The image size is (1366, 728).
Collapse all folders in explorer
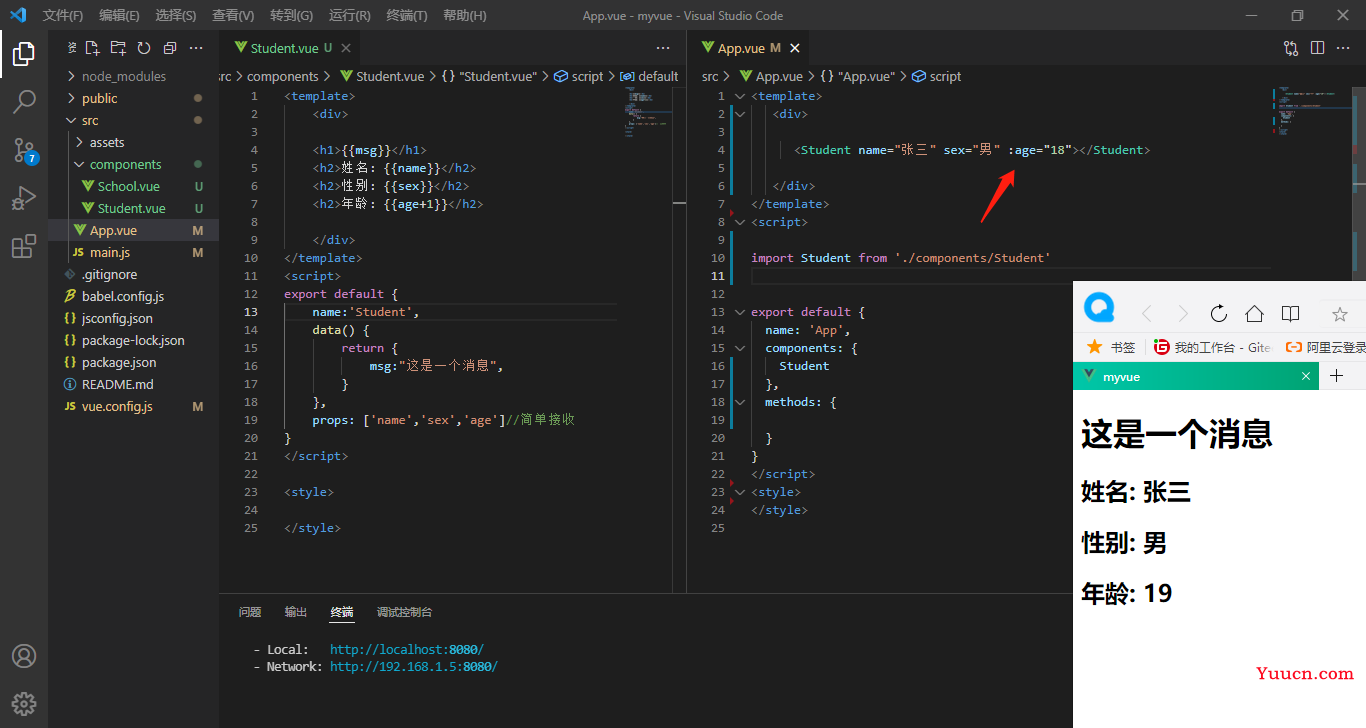(x=170, y=48)
